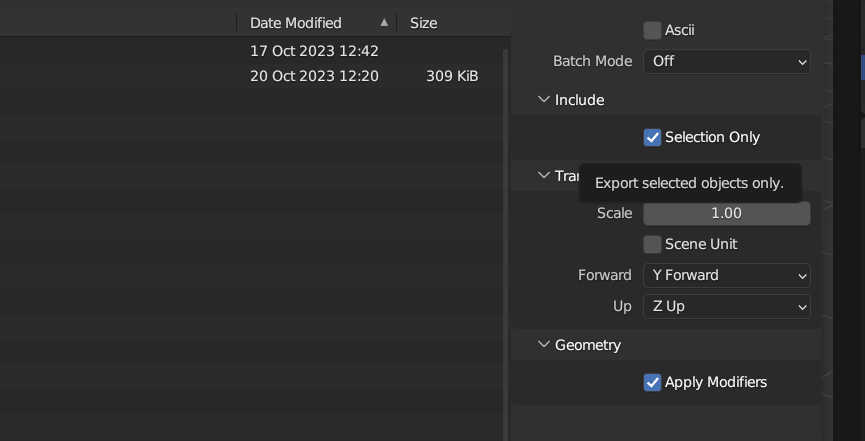Uncheck the Selection Only option
This screenshot has height=441, width=865.
pos(652,137)
